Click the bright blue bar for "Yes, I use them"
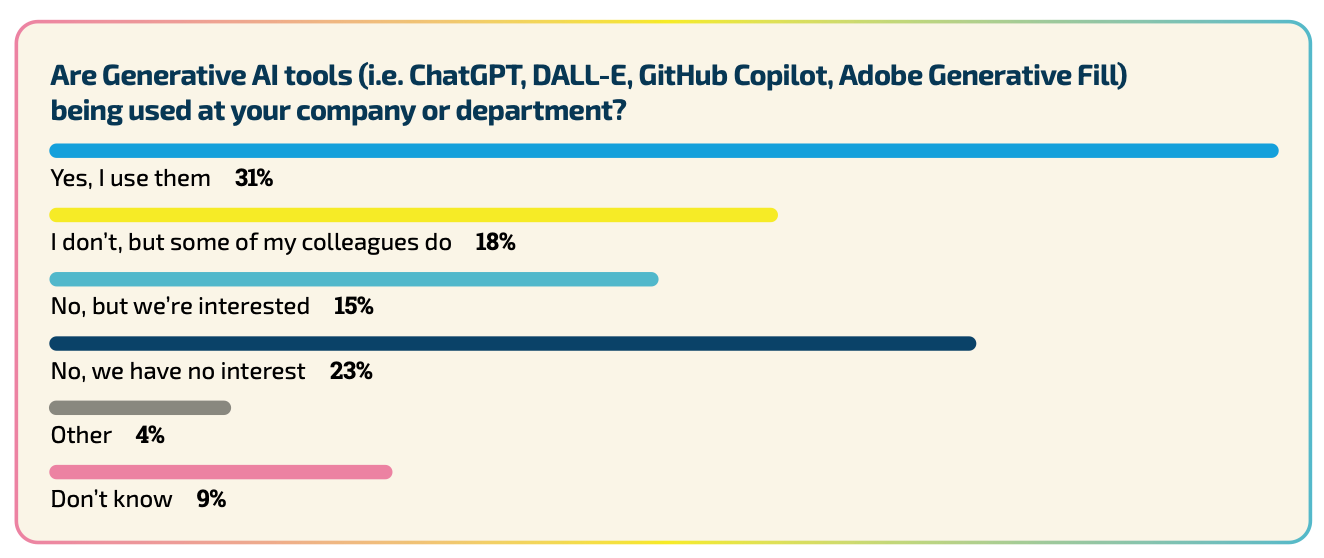The height and width of the screenshot is (558, 1324). [x=663, y=151]
